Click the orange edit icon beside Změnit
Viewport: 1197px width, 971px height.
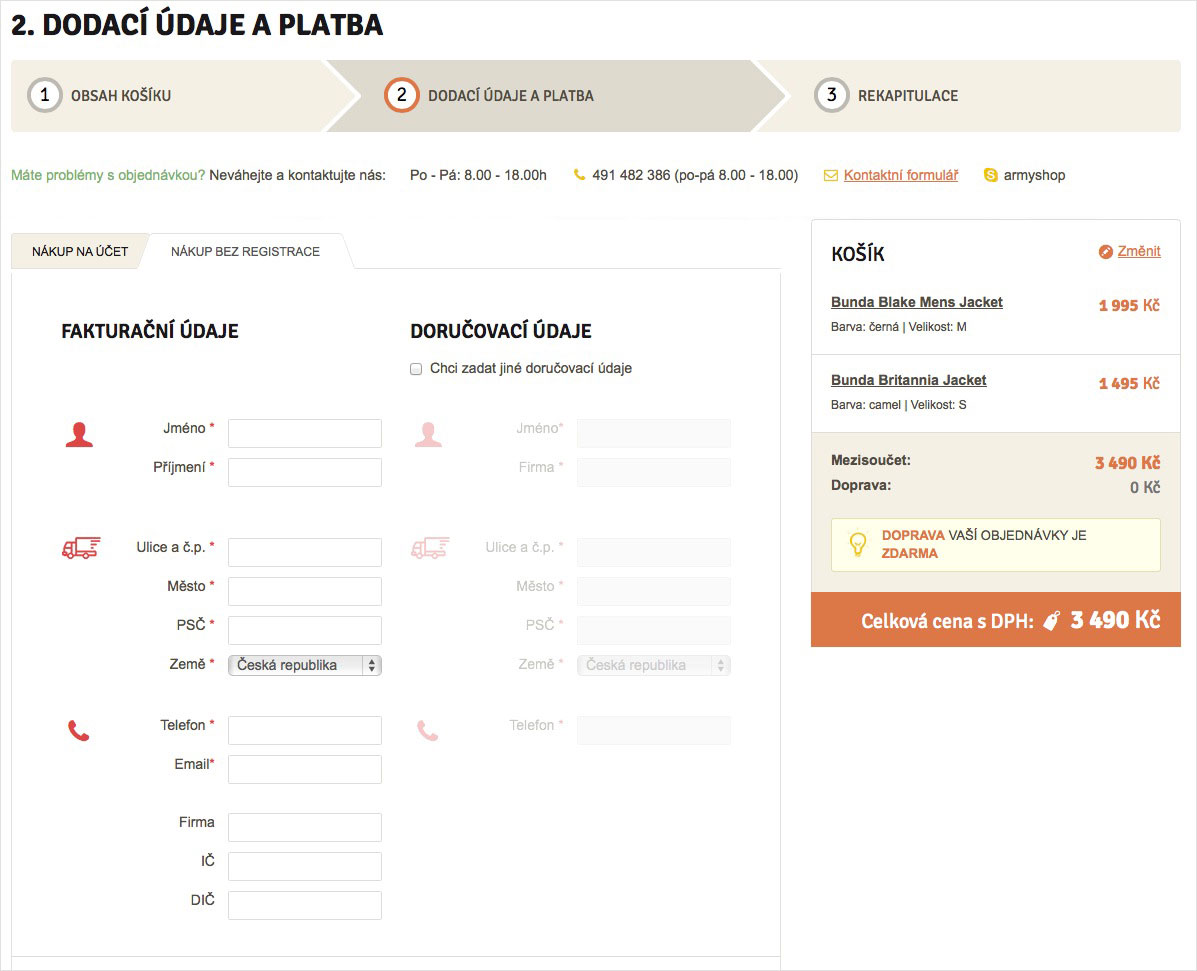point(1105,252)
